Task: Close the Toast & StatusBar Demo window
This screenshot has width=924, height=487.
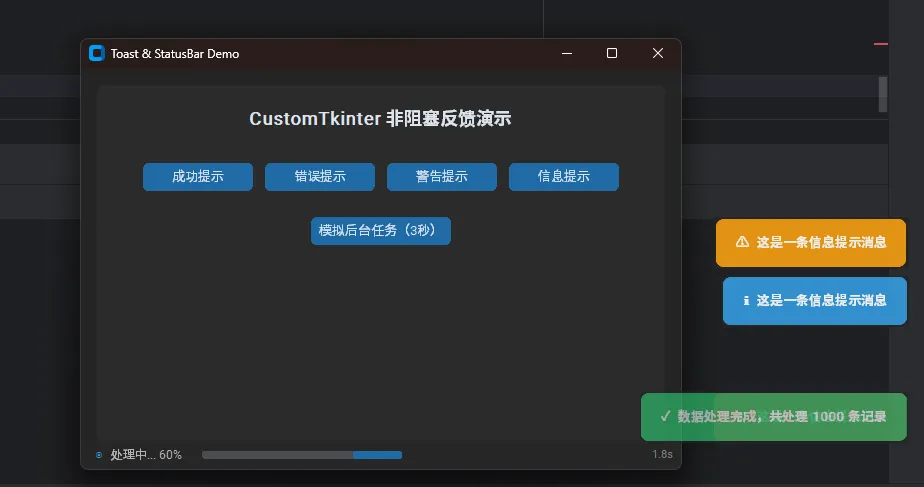Action: [658, 53]
